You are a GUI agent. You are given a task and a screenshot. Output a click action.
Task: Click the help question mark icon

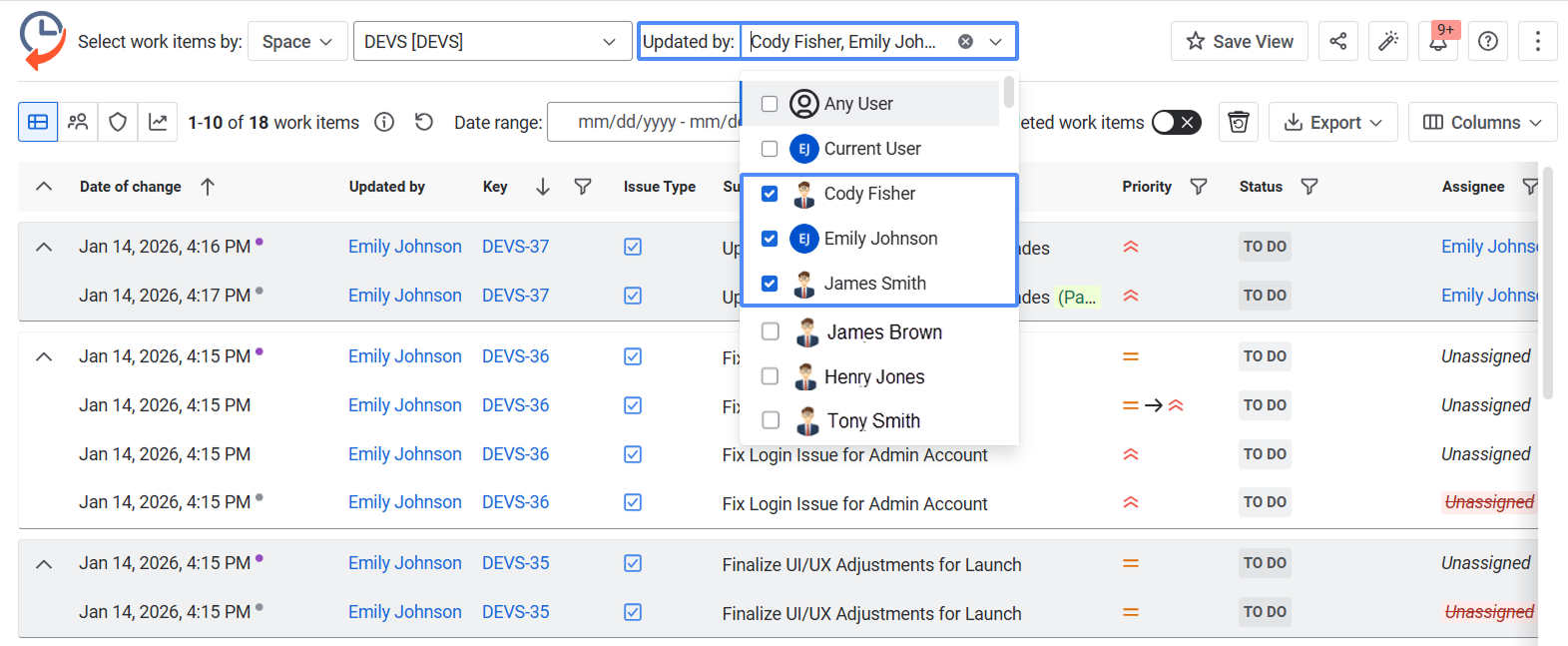click(1487, 41)
